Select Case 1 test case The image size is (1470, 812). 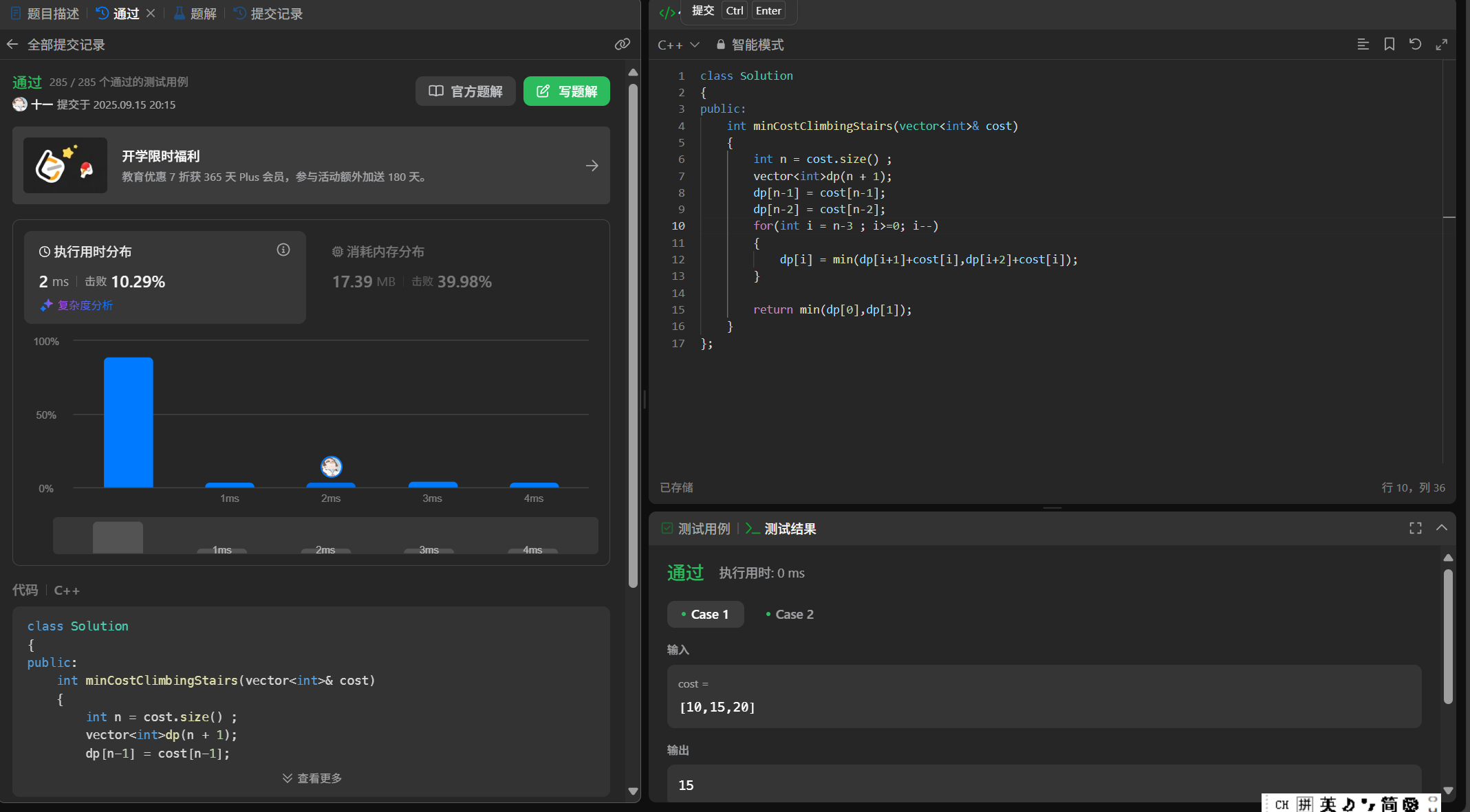[x=705, y=614]
